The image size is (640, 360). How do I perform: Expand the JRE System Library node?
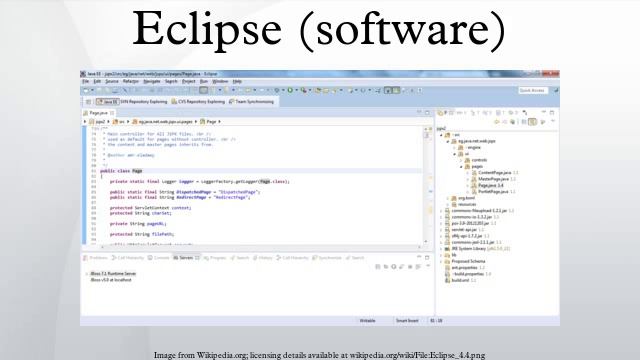pos(441,249)
